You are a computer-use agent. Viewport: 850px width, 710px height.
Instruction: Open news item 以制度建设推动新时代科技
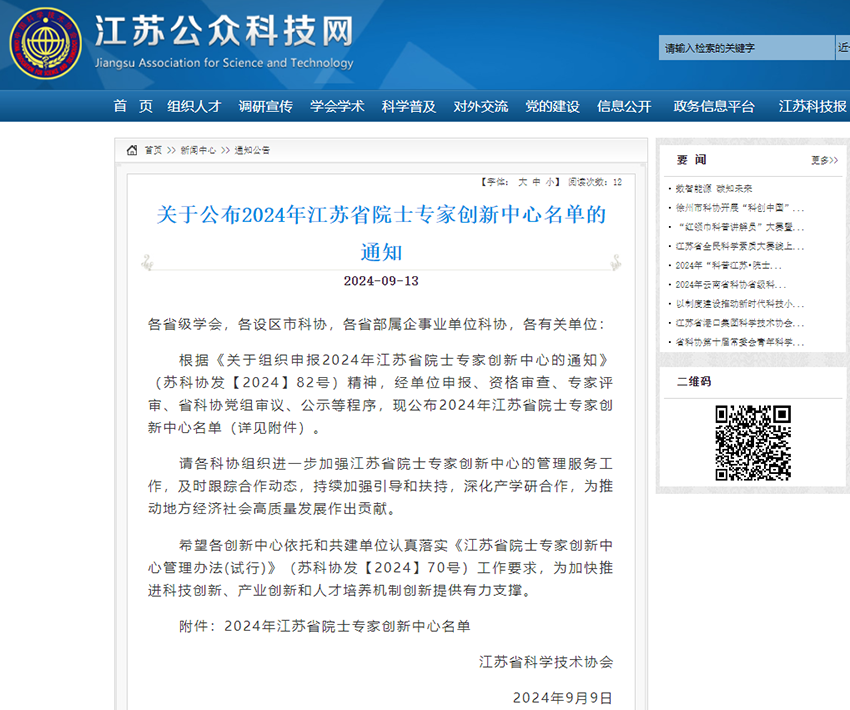[x=739, y=304]
